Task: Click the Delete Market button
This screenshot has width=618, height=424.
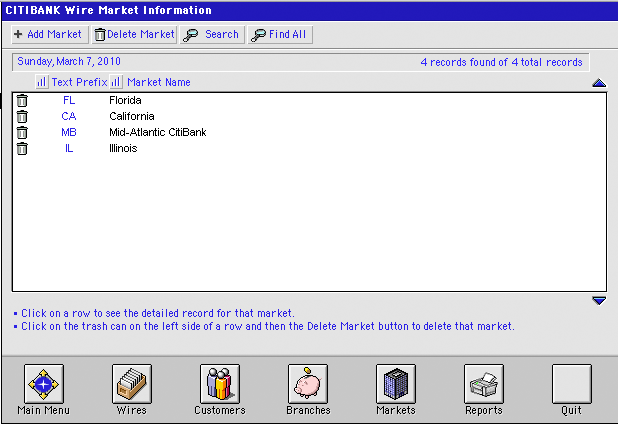Action: [134, 34]
